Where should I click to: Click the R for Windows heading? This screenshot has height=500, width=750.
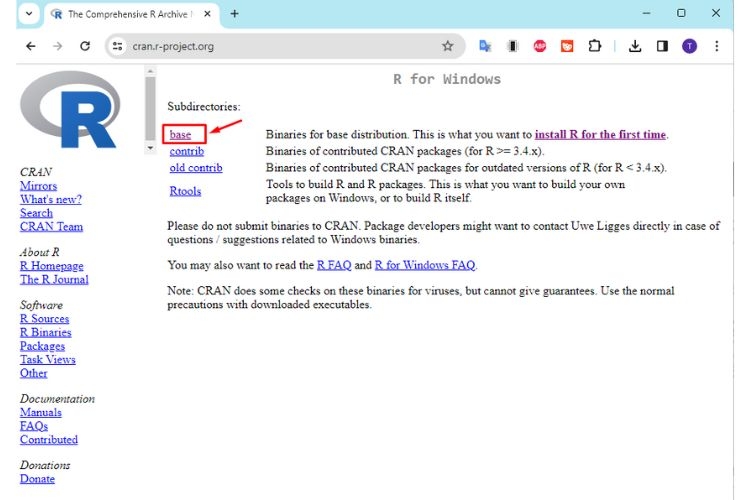(447, 79)
